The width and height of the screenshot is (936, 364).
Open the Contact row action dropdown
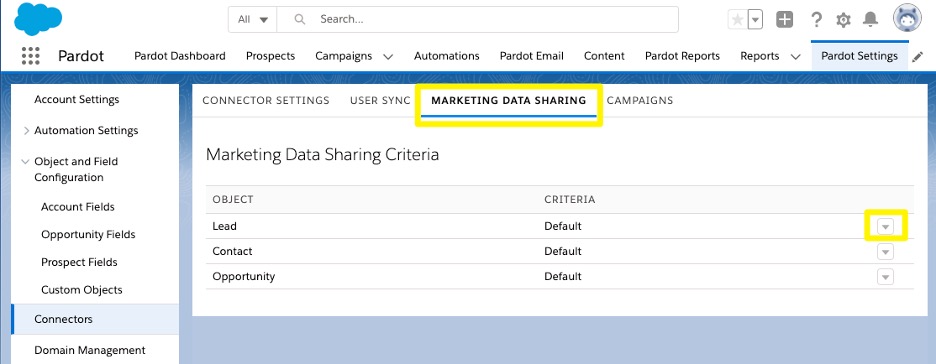pyautogui.click(x=885, y=251)
